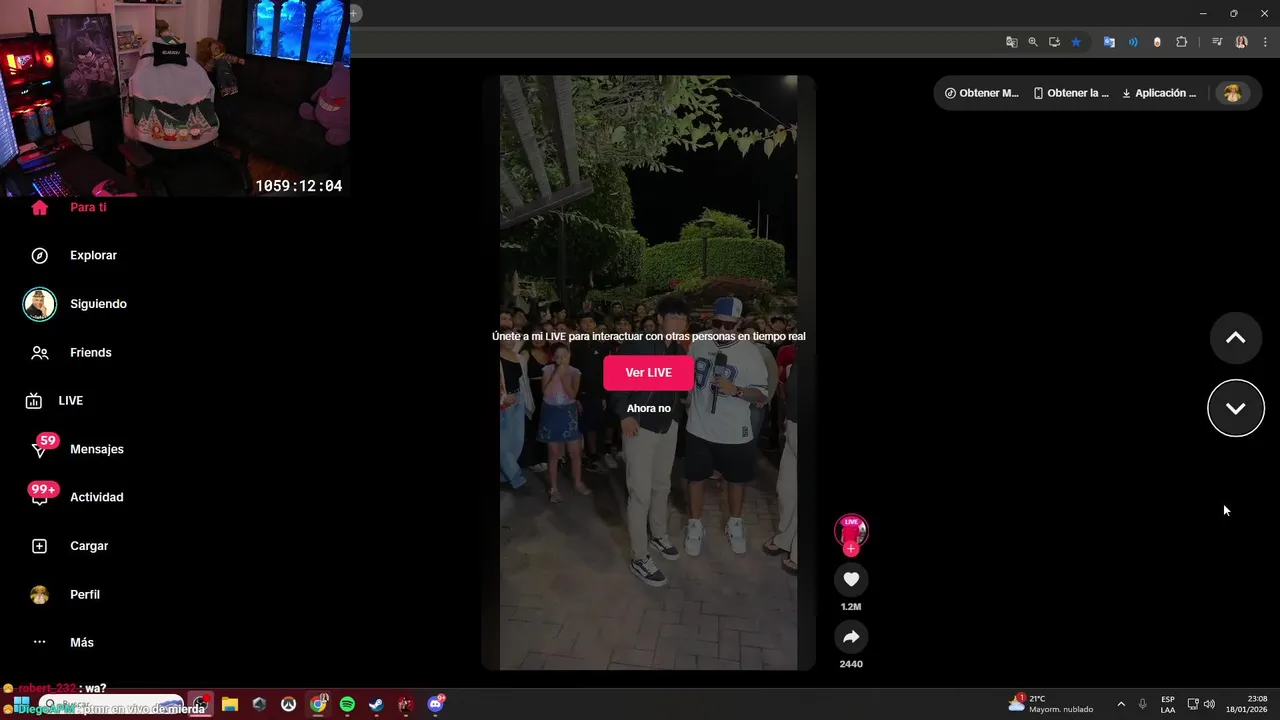Screen dimensions: 1280x720
Task: Click the Obtener M... button
Action: (981, 93)
